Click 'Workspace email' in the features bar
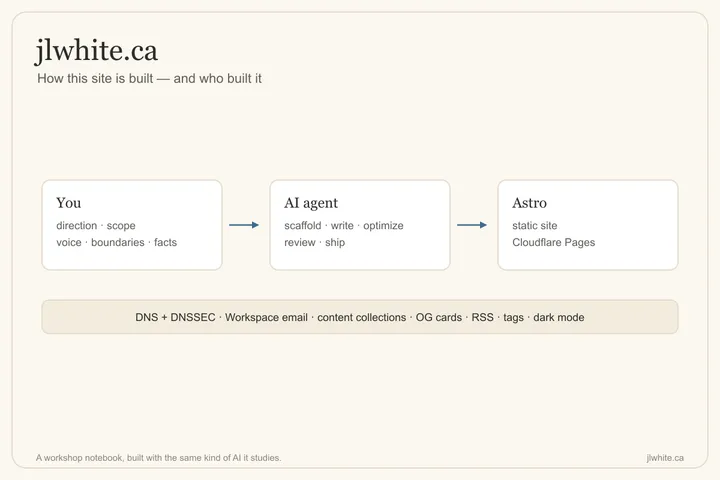 tap(266, 317)
